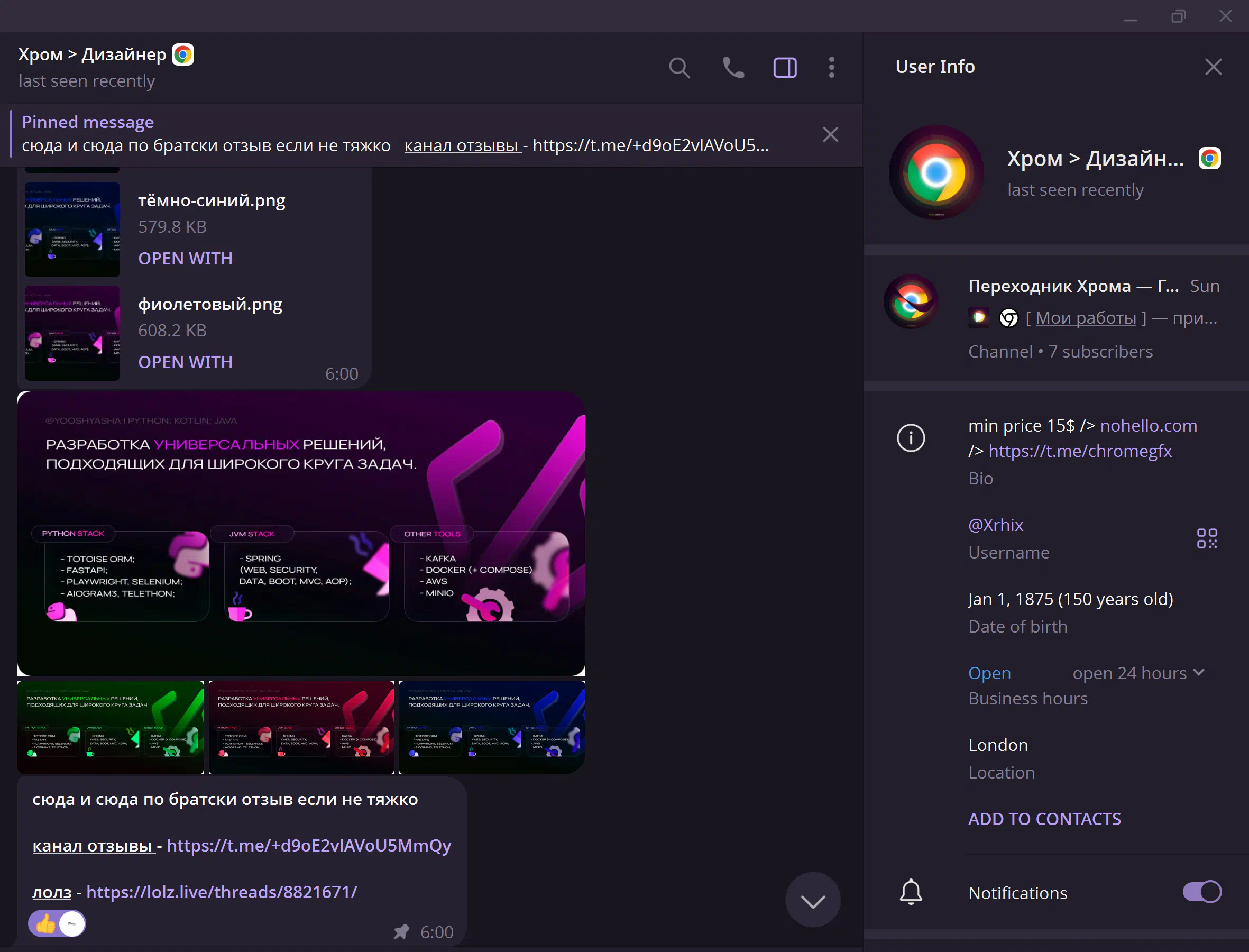The width and height of the screenshot is (1249, 952).
Task: Open the green design variant image
Action: (111, 727)
